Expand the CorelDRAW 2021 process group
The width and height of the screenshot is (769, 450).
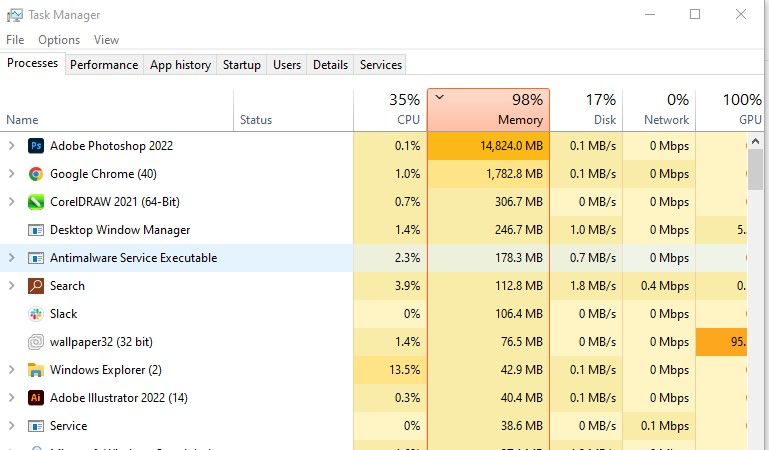point(12,201)
